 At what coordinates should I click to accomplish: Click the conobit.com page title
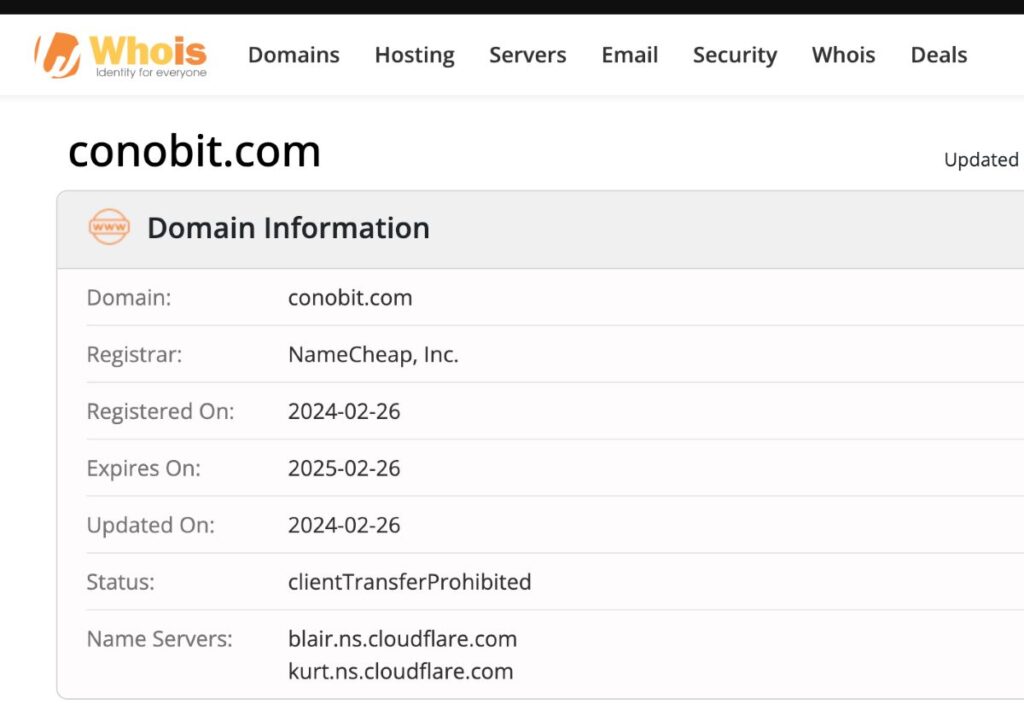(193, 151)
